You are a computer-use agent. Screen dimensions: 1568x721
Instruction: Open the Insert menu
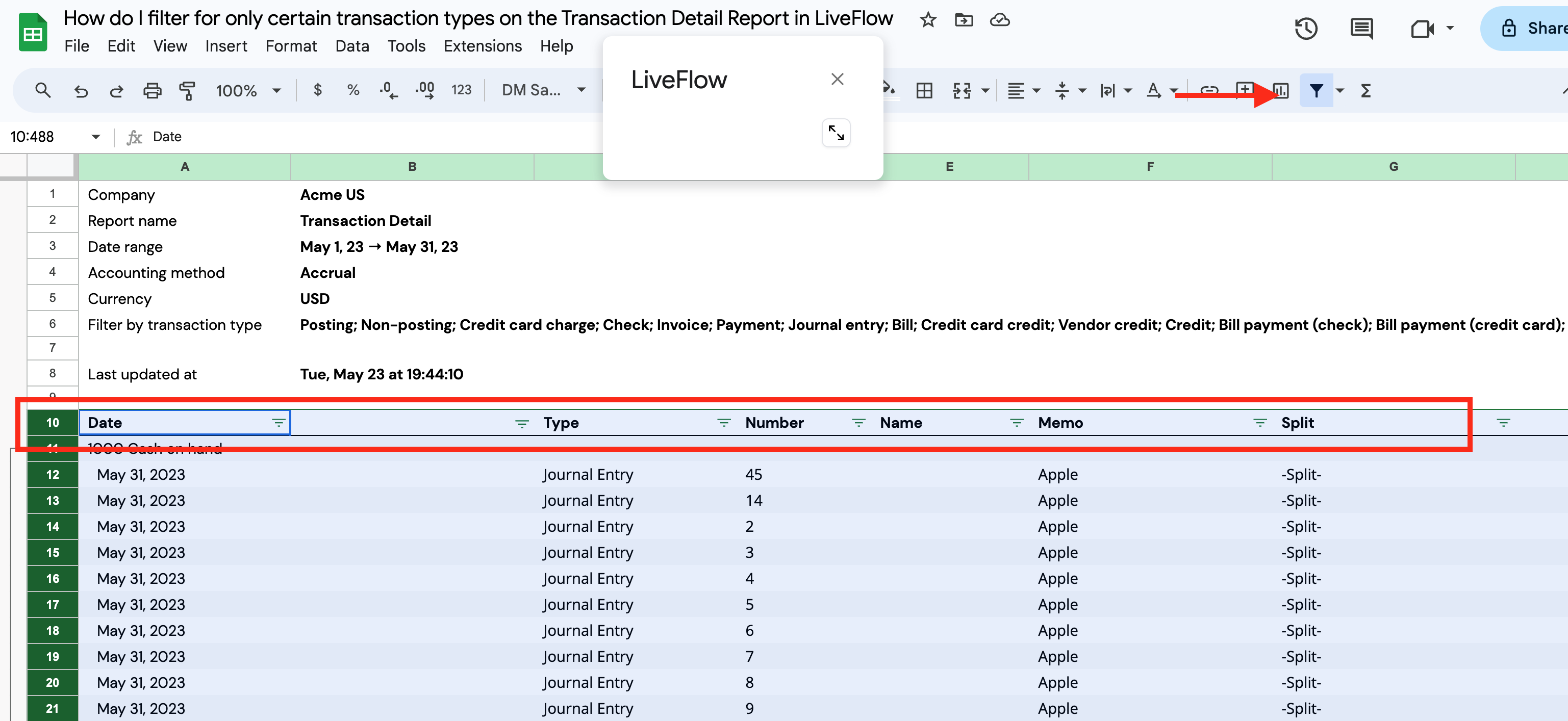click(226, 46)
